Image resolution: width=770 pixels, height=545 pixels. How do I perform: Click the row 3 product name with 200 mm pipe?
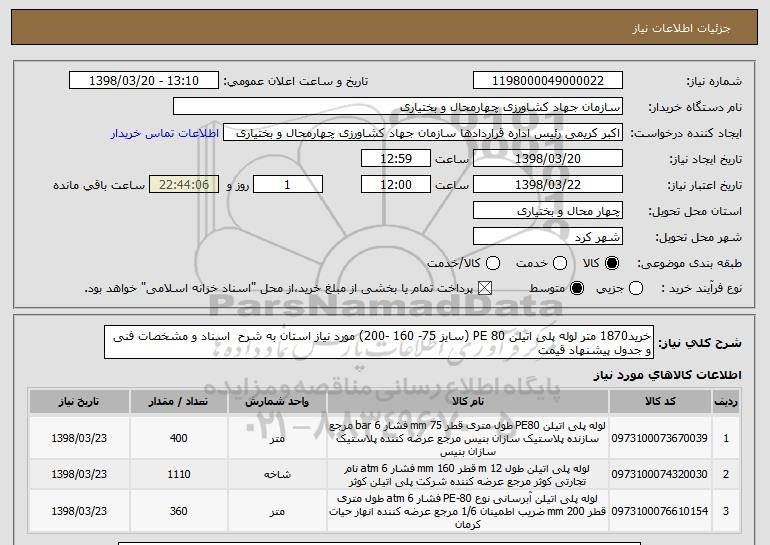(x=468, y=511)
